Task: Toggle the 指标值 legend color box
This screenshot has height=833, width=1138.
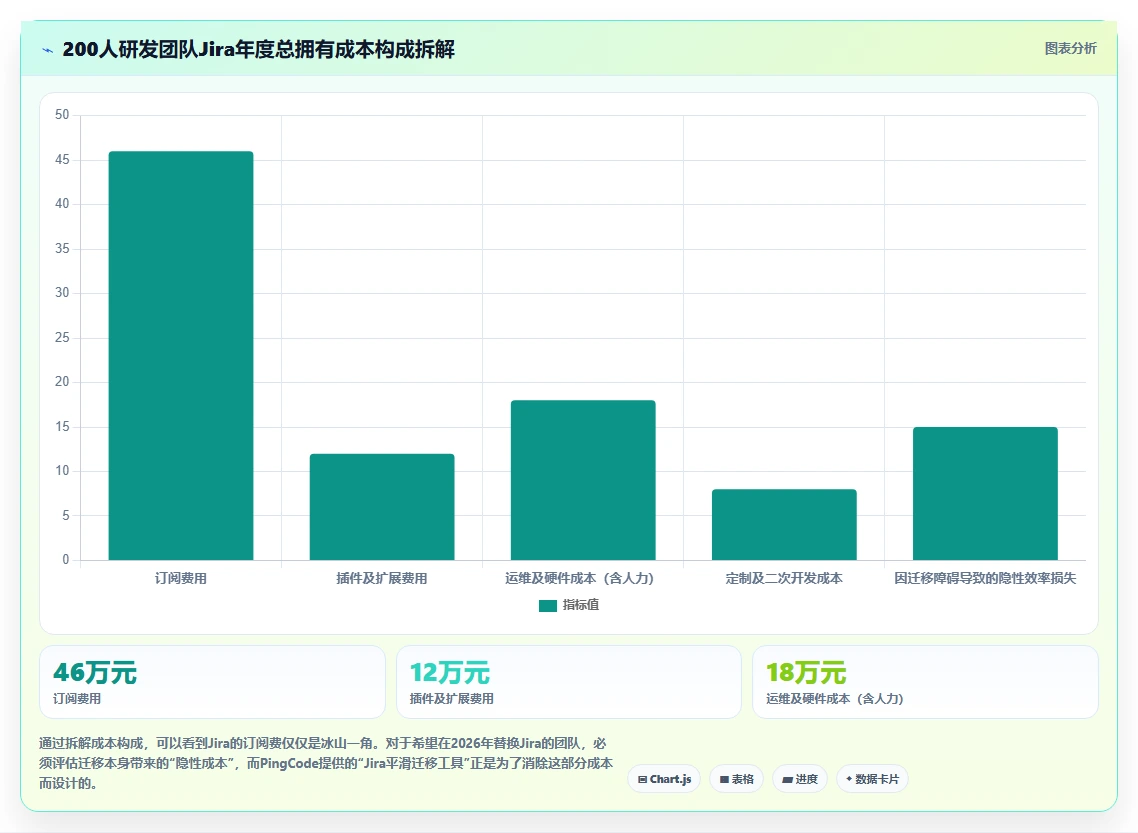Action: click(x=548, y=605)
